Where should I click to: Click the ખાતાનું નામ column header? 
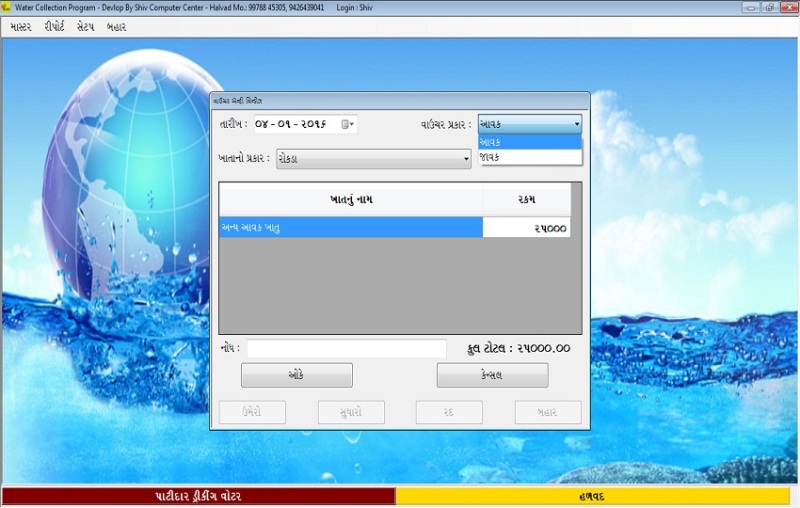pyautogui.click(x=350, y=200)
